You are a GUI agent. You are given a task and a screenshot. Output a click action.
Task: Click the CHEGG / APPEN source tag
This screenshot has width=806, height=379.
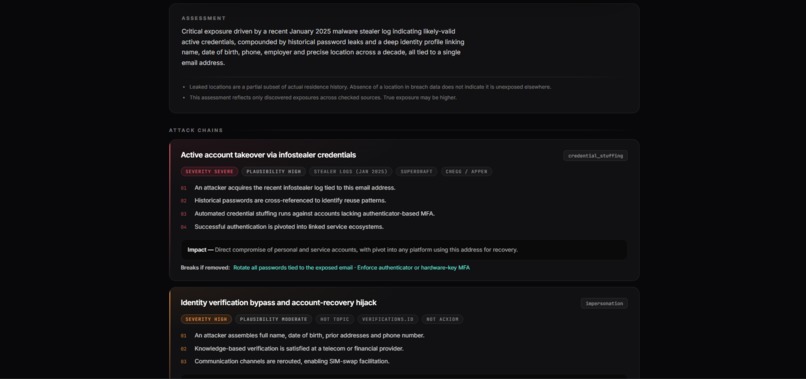point(466,172)
